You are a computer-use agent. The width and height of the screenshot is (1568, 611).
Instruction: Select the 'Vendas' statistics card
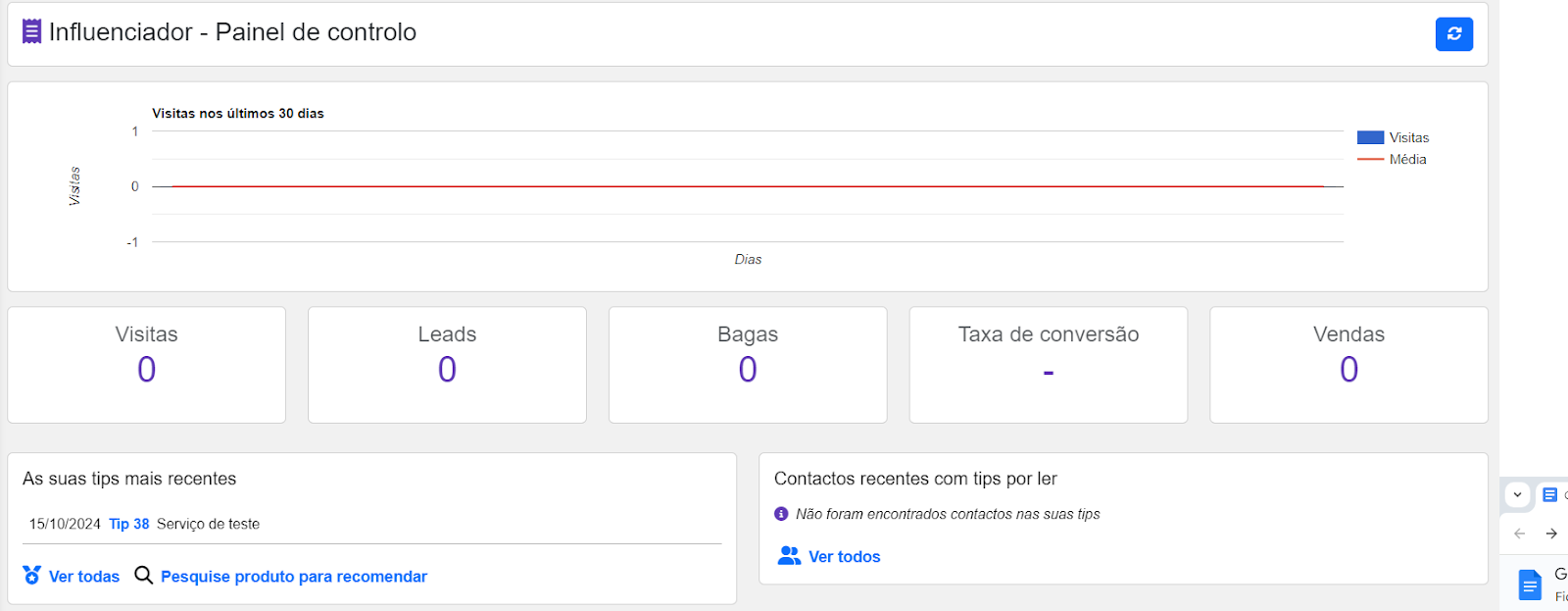pos(1348,365)
